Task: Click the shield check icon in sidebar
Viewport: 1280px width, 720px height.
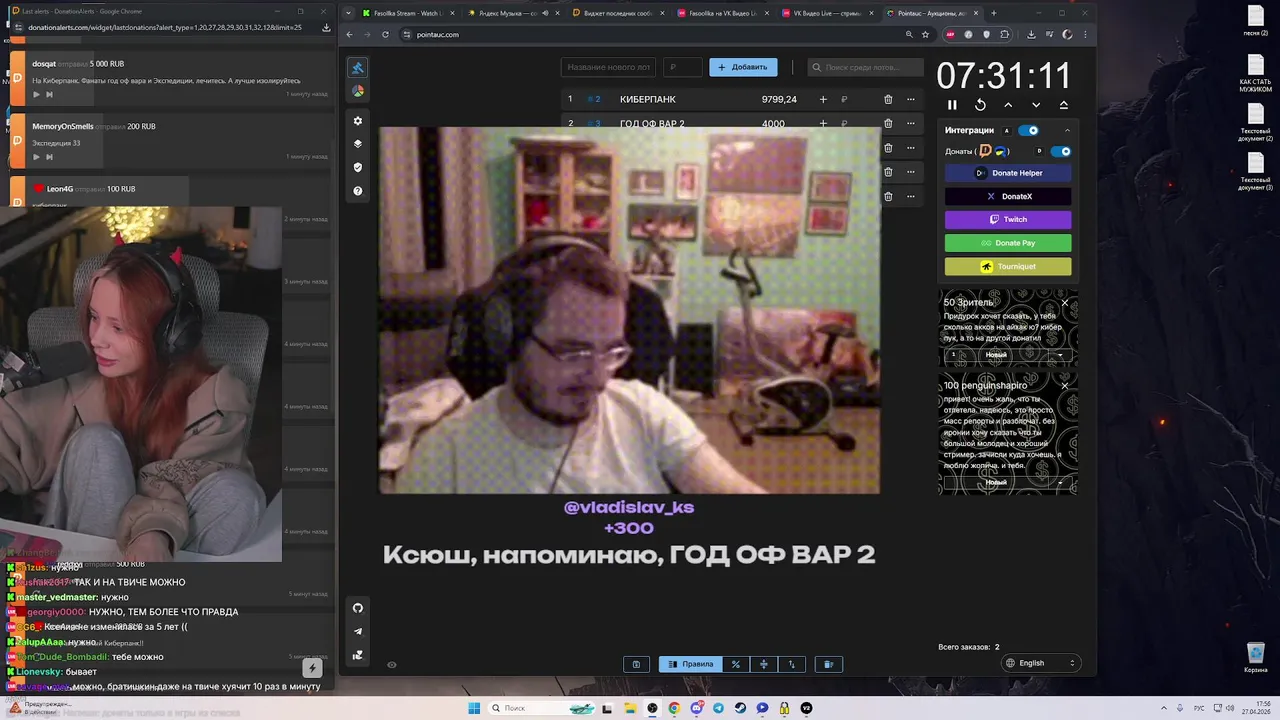Action: (358, 167)
